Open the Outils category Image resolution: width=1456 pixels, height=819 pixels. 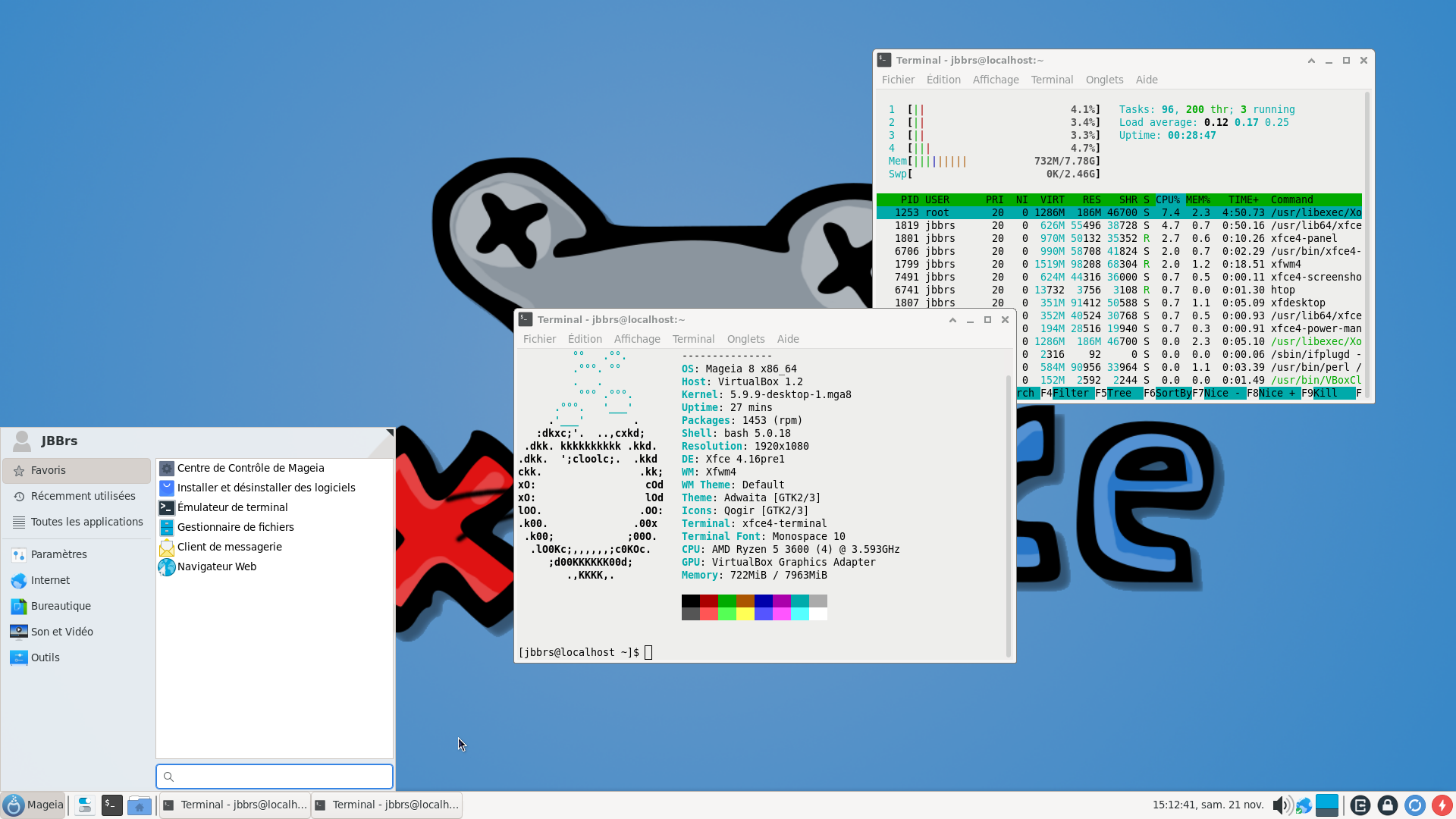77,657
